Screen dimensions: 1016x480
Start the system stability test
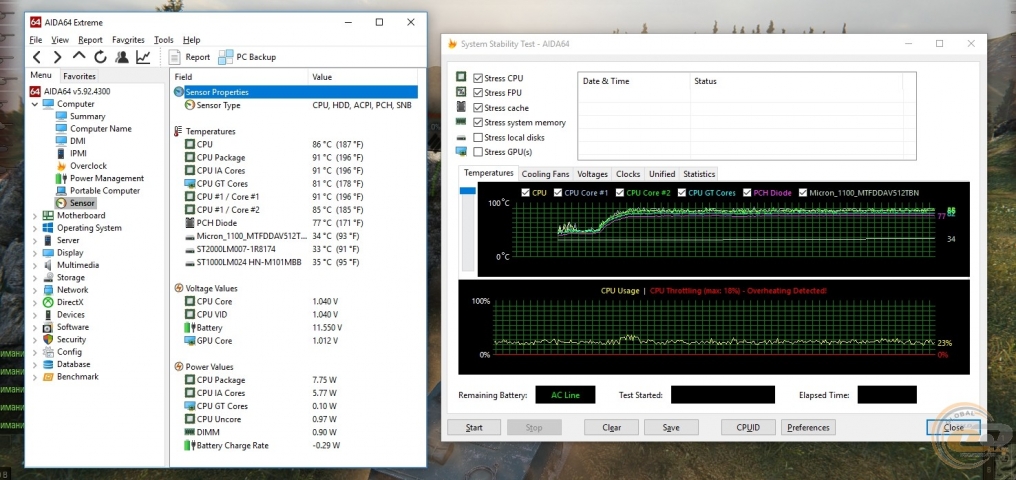point(474,428)
